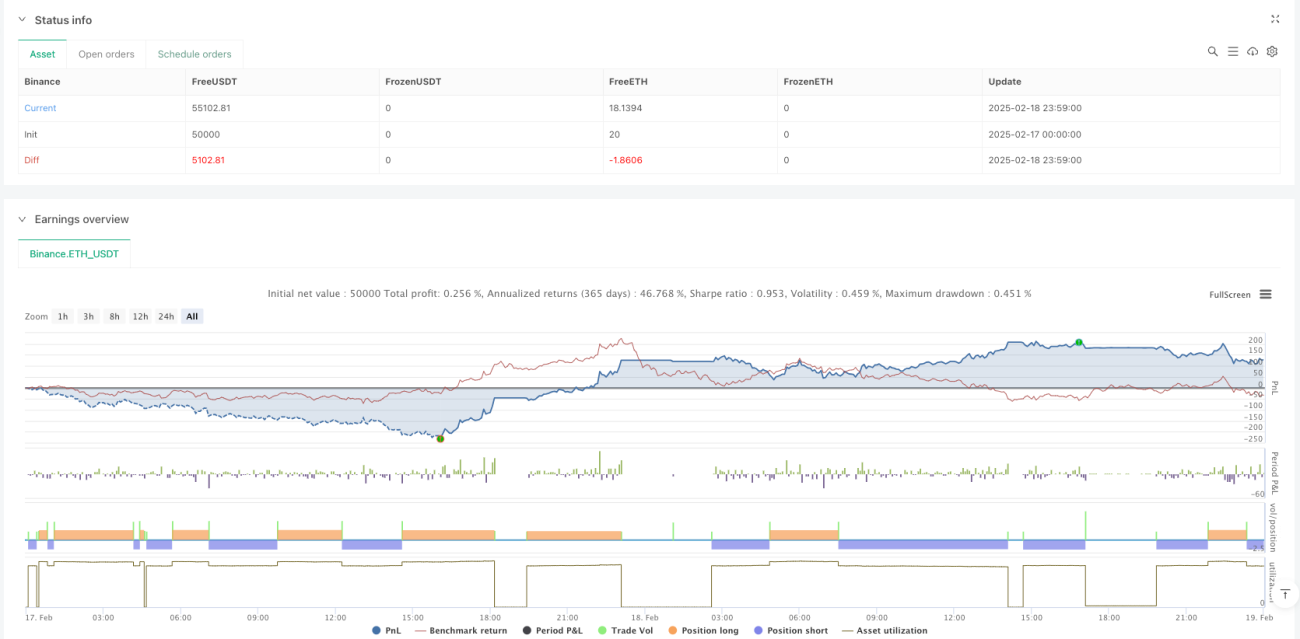1300x639 pixels.
Task: Select the Binance.ETH_USDT tab
Action: (74, 254)
